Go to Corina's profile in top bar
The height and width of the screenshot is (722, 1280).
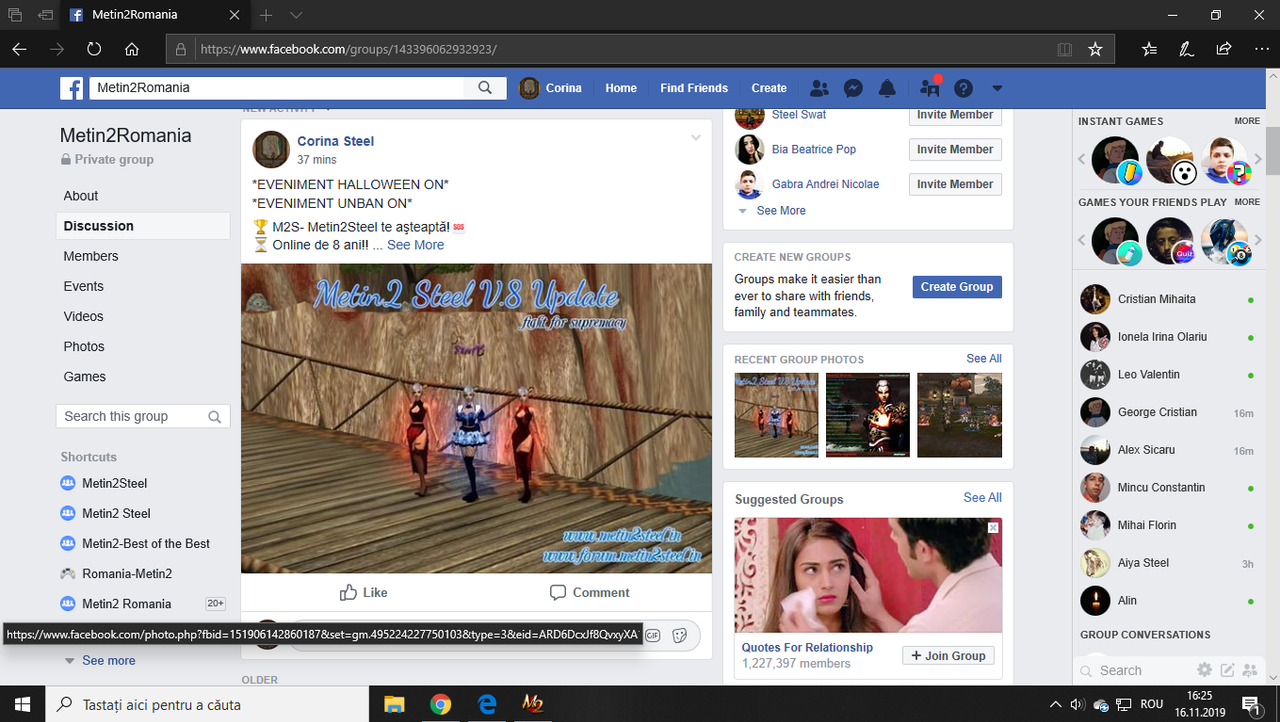coord(551,88)
